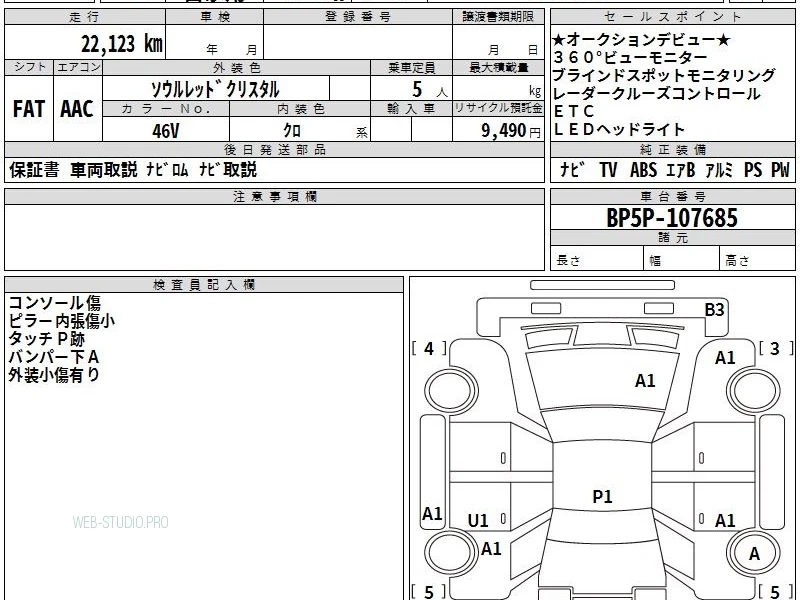The image size is (800, 600).
Task: Click the "登録番号" column header
Action: (x=358, y=17)
